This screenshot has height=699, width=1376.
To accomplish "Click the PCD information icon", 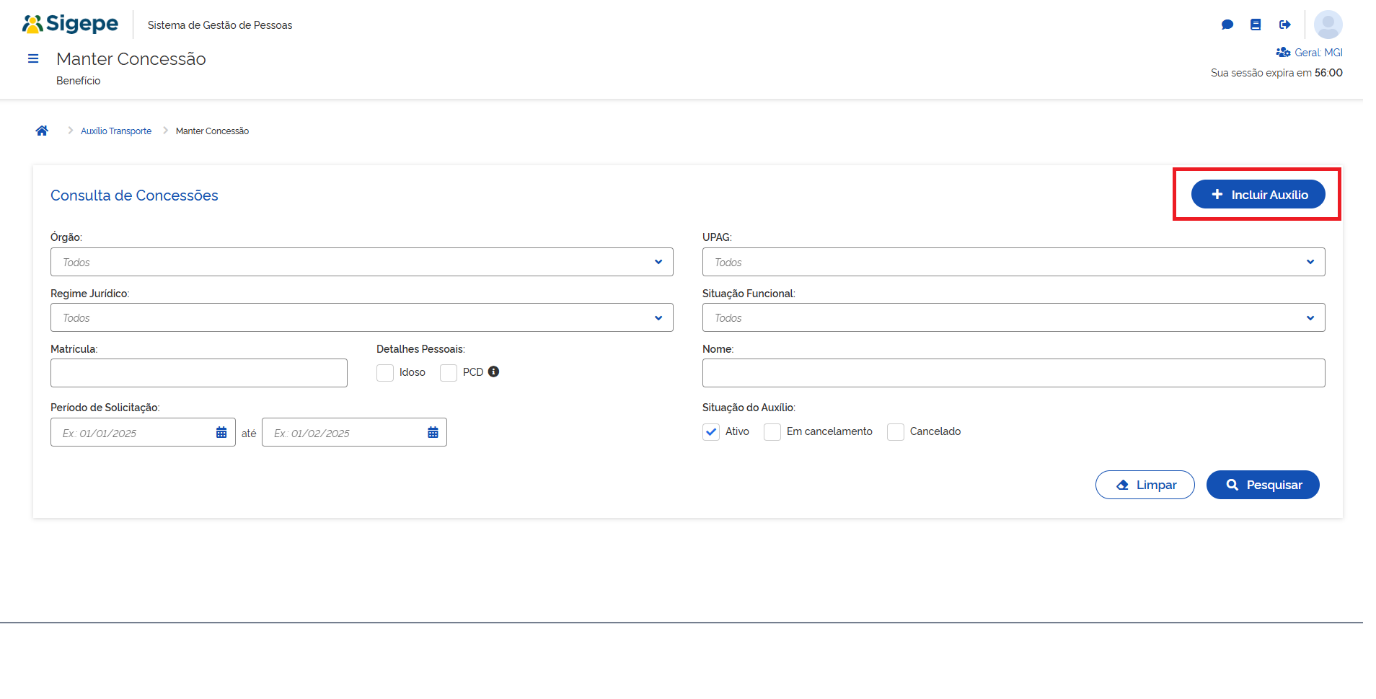I will (x=493, y=372).
